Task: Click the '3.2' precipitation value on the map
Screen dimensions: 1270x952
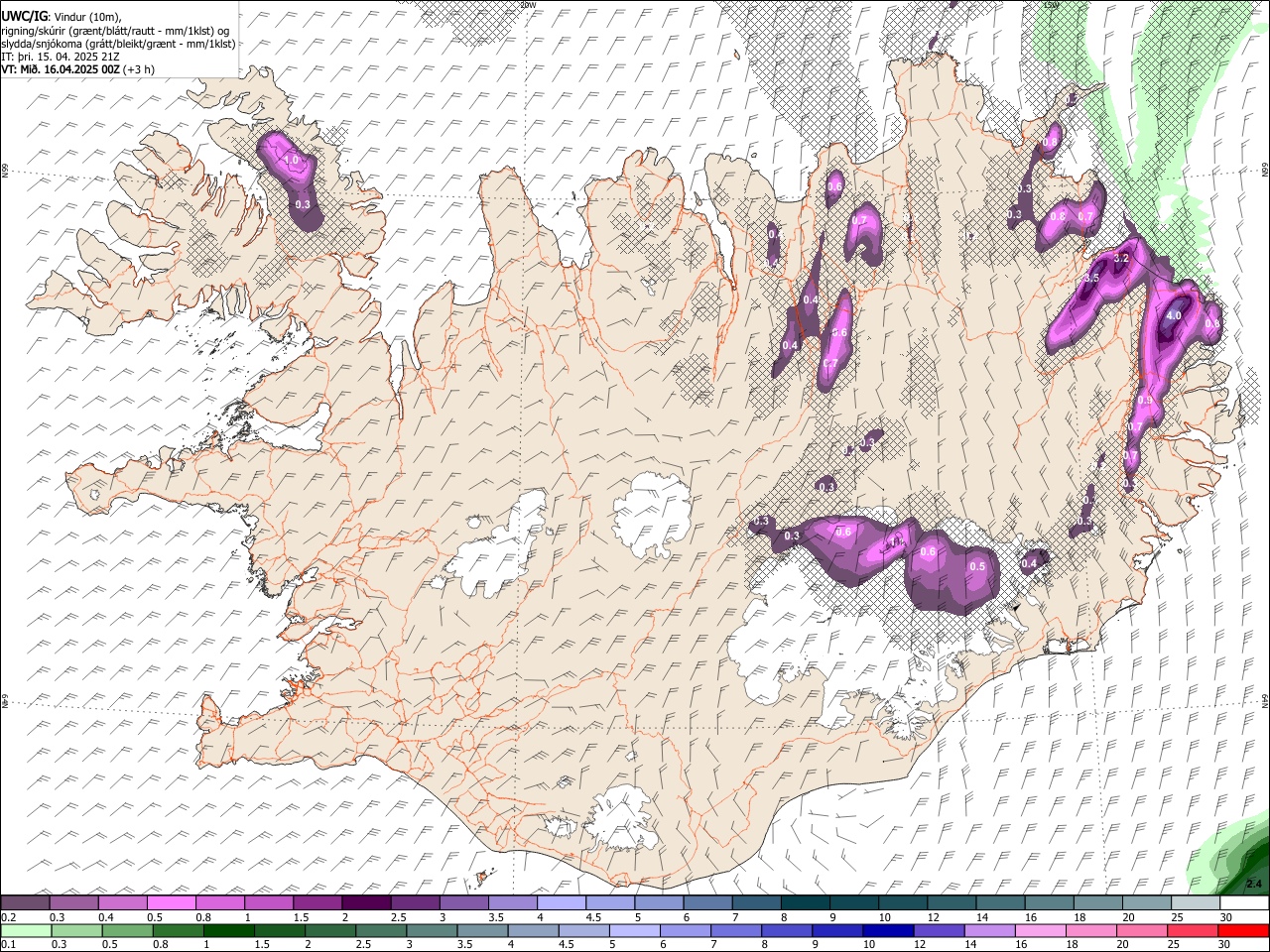Action: click(1122, 258)
